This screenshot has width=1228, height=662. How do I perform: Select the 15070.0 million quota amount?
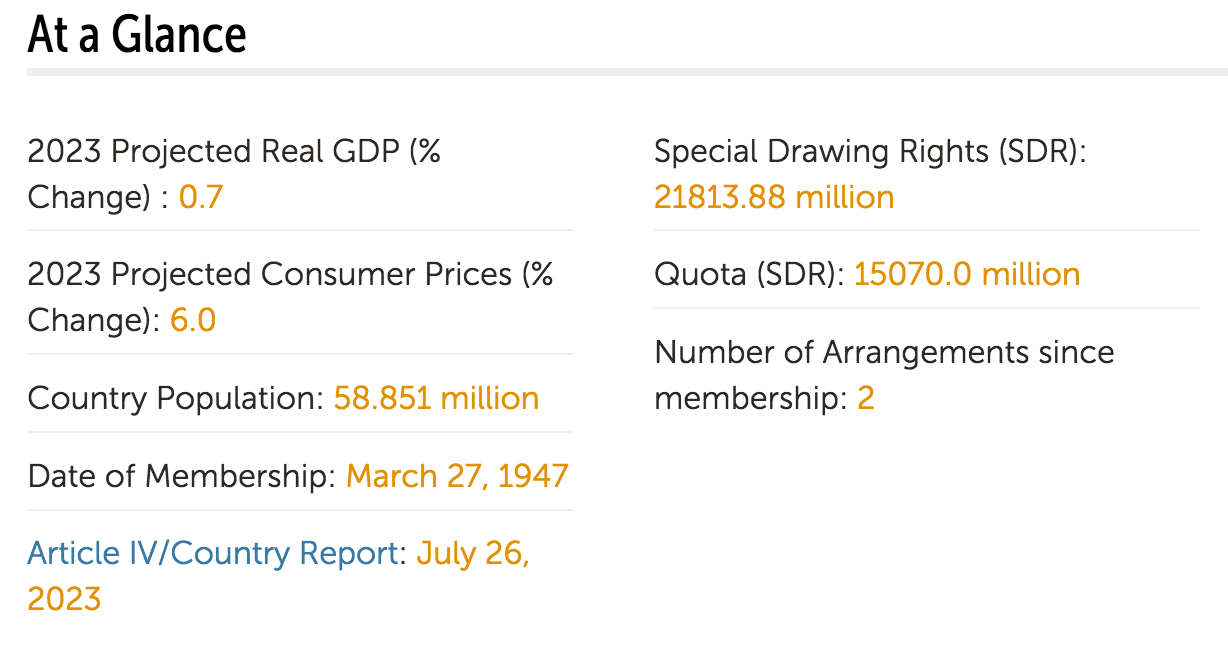point(967,274)
